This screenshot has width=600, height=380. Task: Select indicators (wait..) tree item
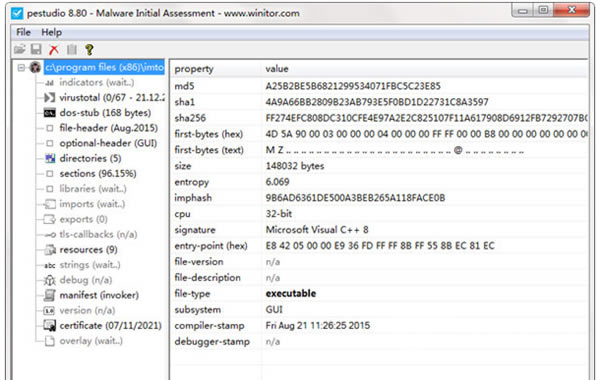(x=97, y=83)
